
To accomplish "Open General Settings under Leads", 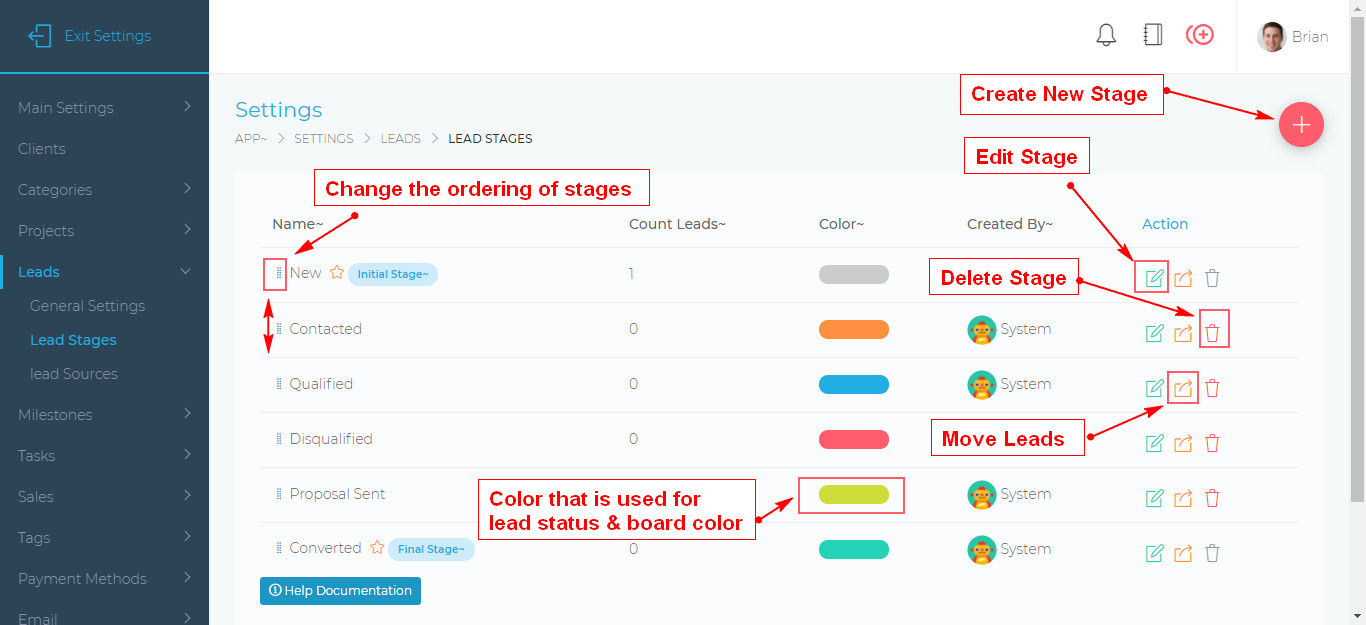I will pyautogui.click(x=86, y=305).
